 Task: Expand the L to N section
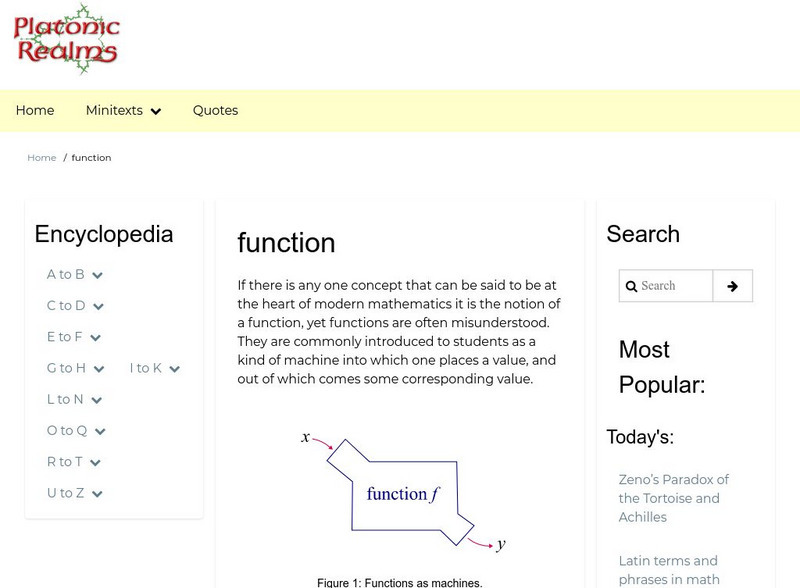tap(74, 399)
